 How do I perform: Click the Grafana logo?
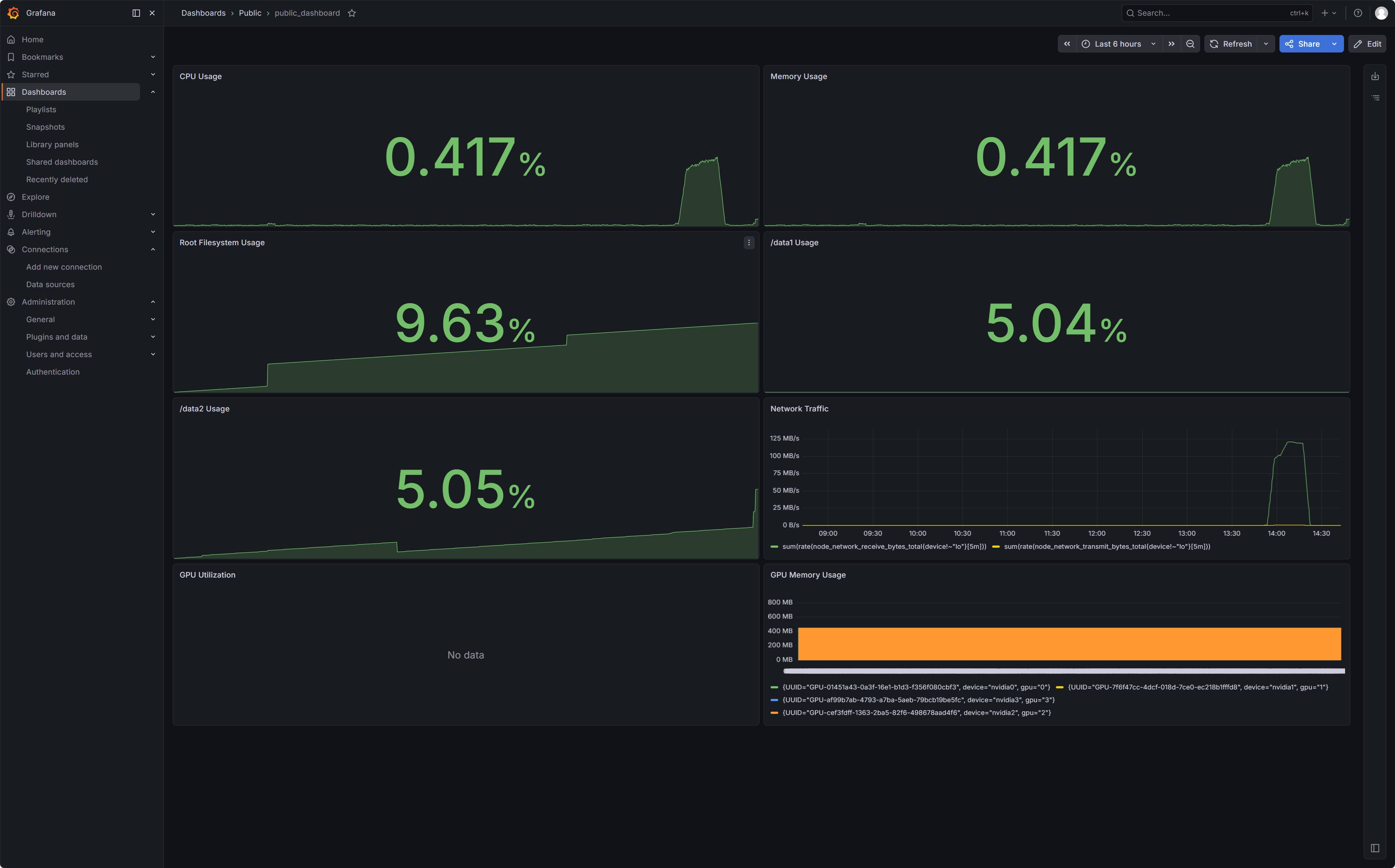pos(13,13)
